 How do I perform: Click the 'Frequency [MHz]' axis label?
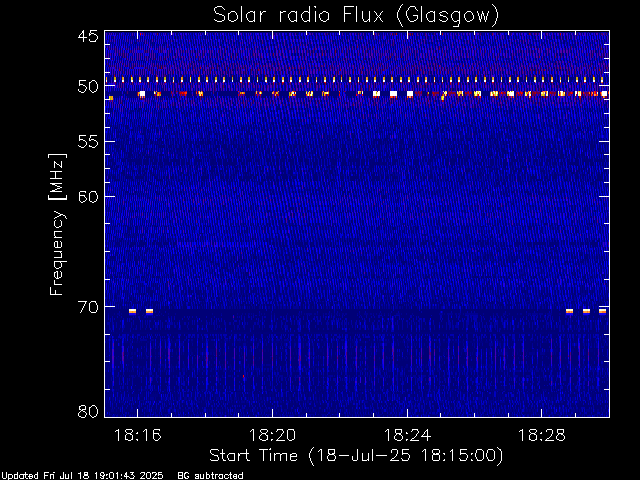tap(57, 224)
